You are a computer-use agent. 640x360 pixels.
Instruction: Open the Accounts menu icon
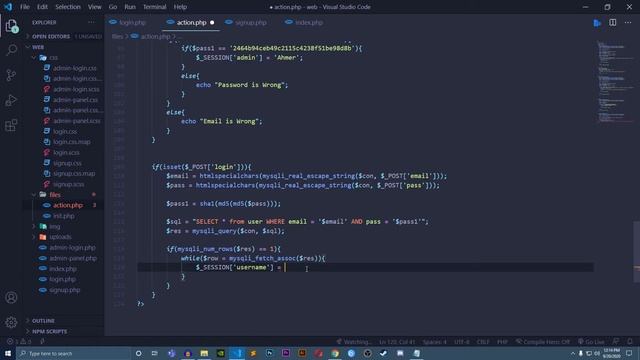(x=11, y=298)
